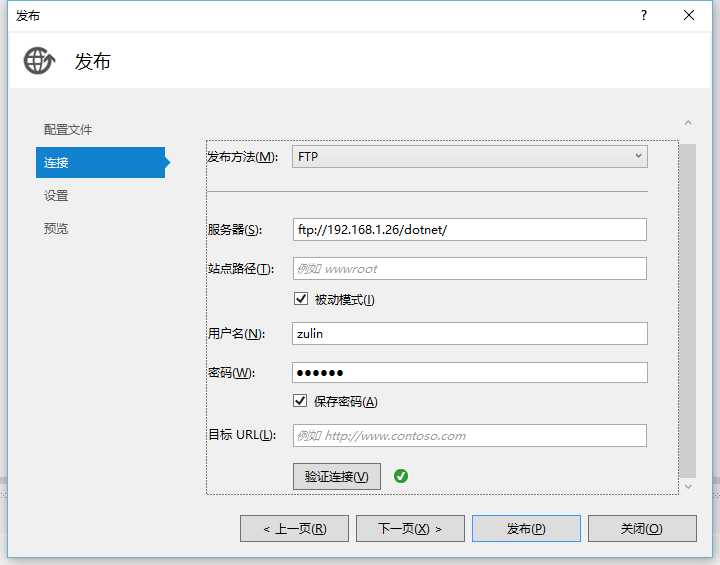Switch to the 配置文件 step
The image size is (720, 565).
point(68,130)
